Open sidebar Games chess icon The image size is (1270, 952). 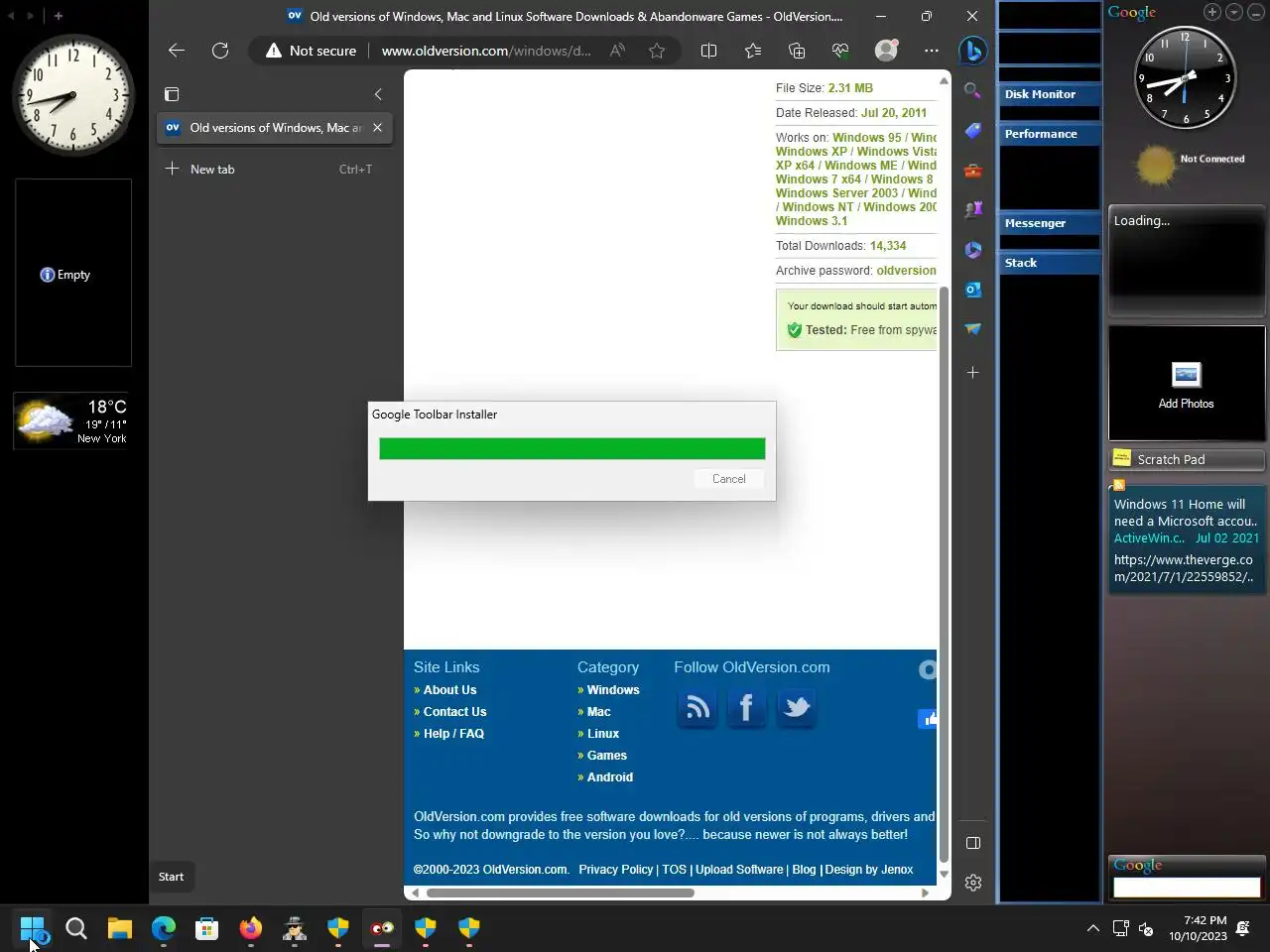click(973, 210)
